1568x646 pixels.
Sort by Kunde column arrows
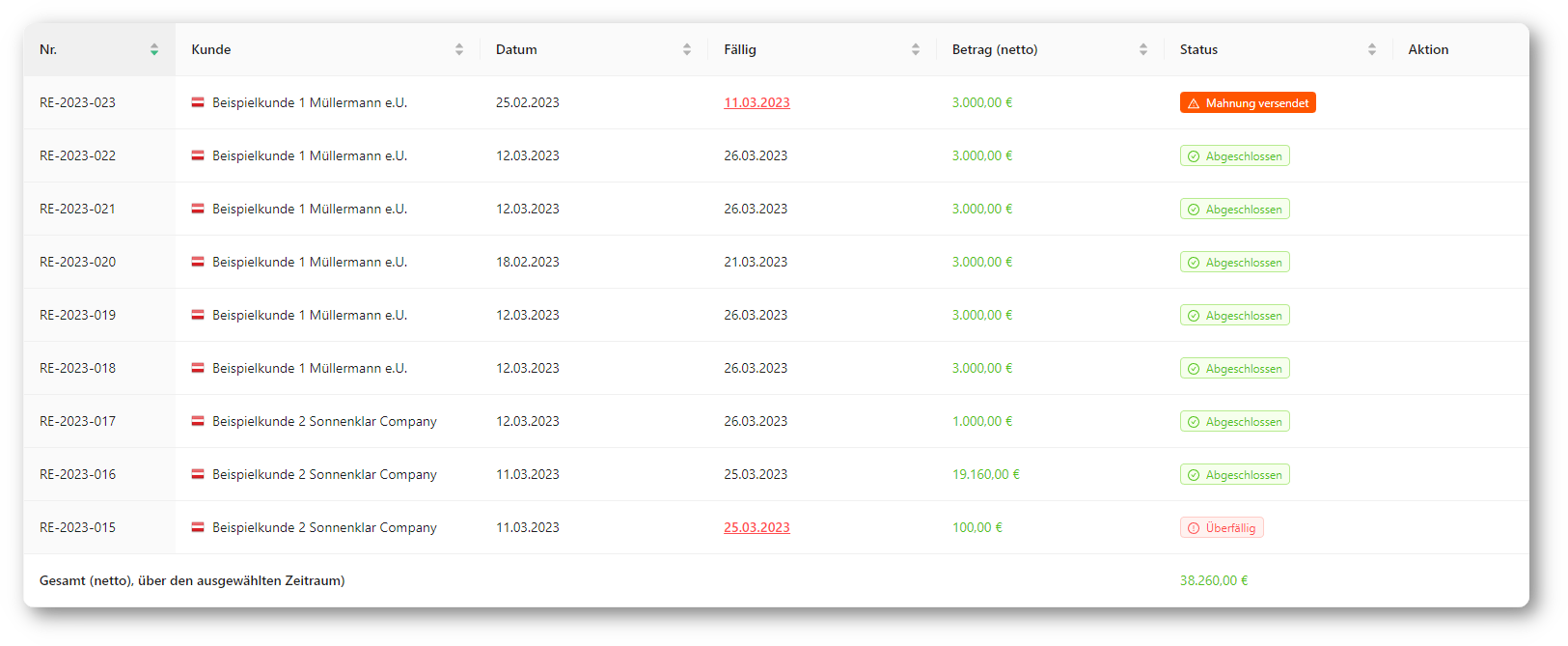[458, 49]
